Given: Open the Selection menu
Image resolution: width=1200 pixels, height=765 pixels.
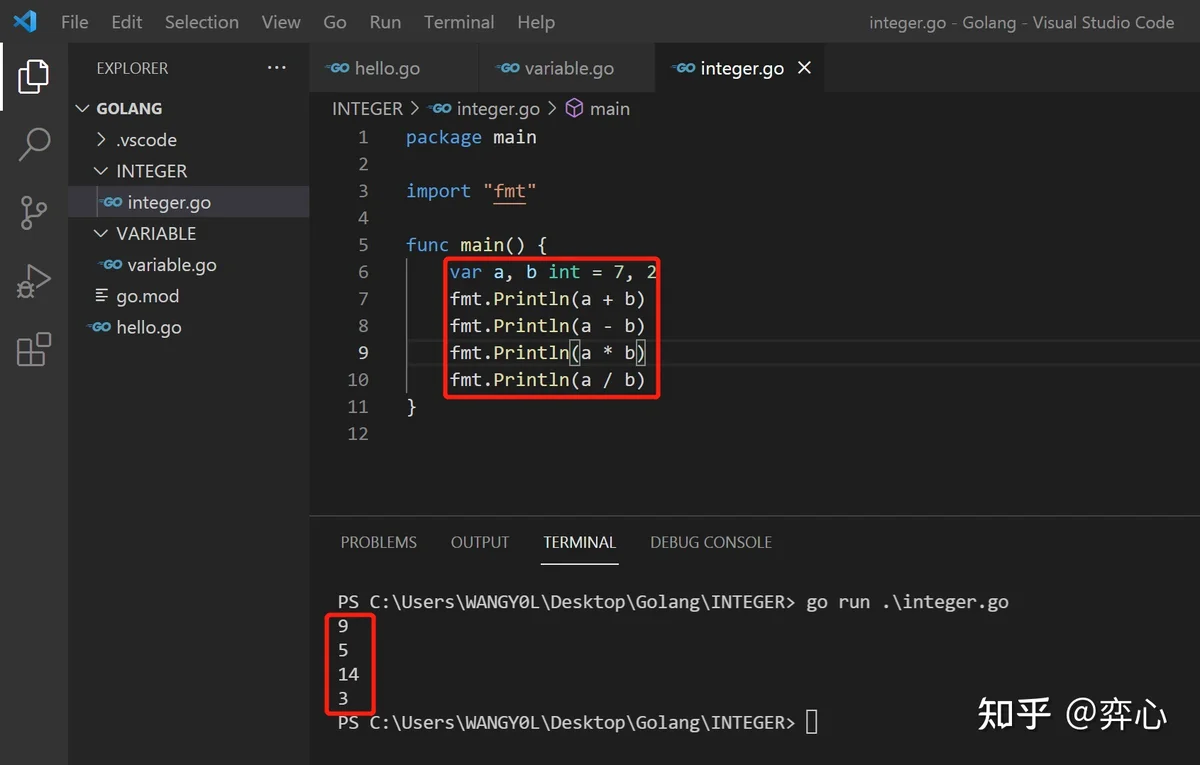Looking at the screenshot, I should (202, 22).
